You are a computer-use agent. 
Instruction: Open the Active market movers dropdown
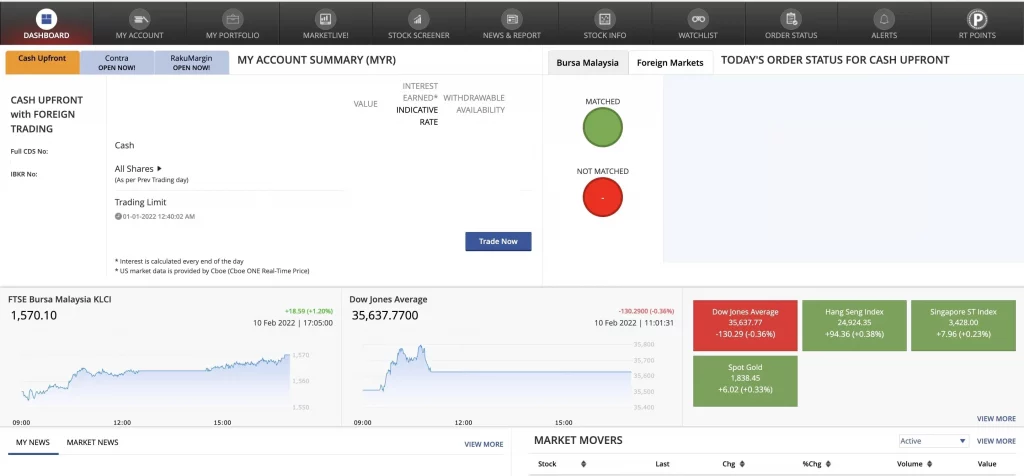pyautogui.click(x=933, y=441)
